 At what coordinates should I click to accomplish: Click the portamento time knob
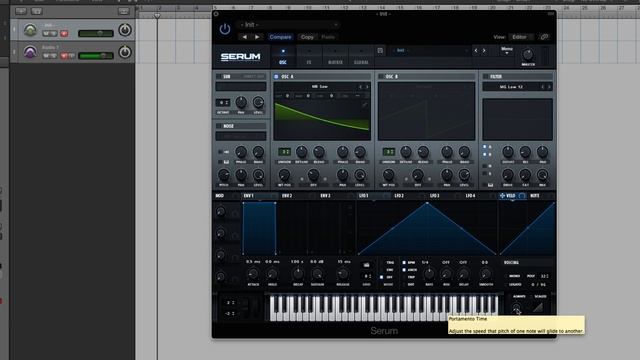click(x=516, y=307)
